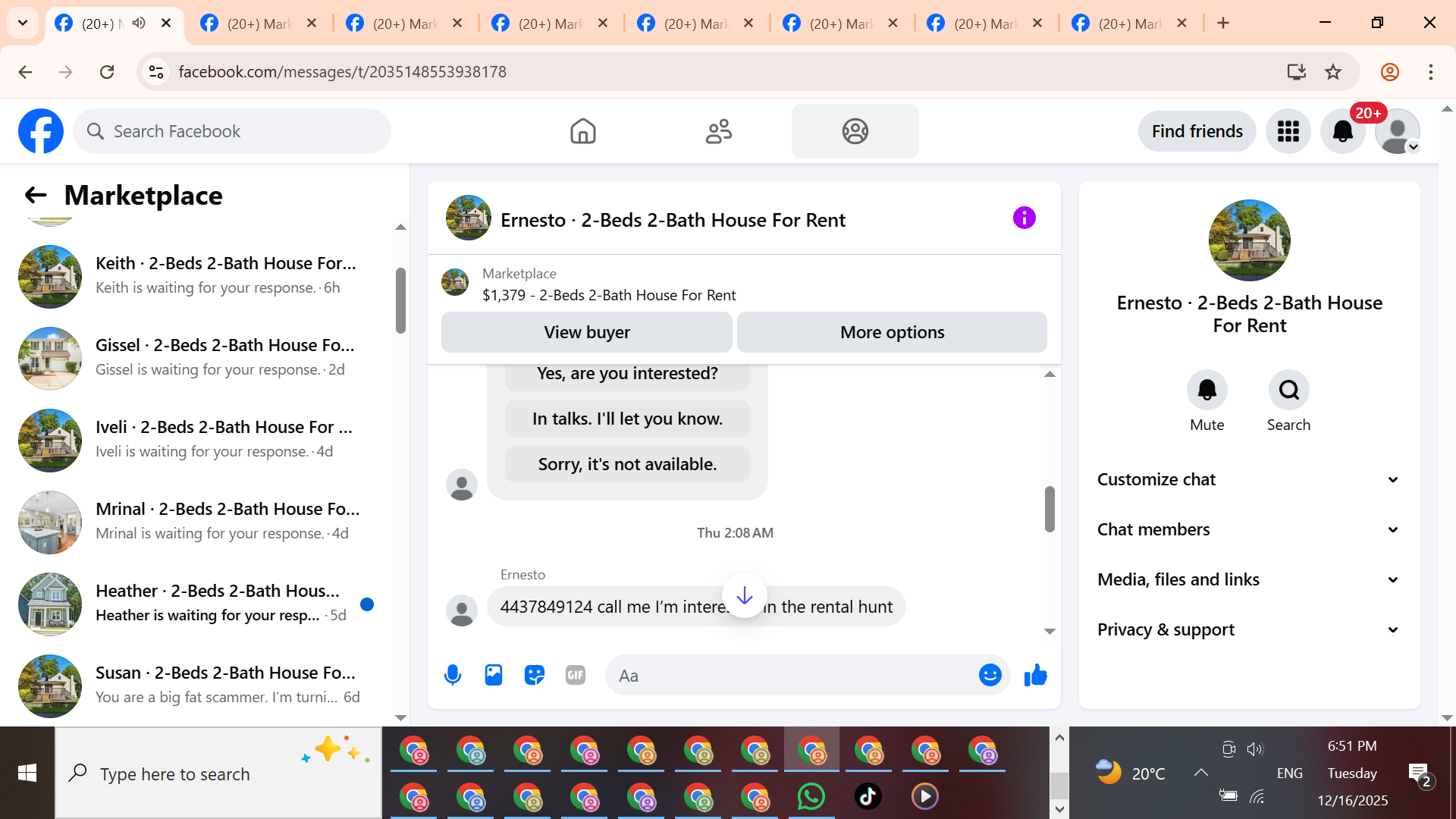Click the Aa message input box

point(792,675)
